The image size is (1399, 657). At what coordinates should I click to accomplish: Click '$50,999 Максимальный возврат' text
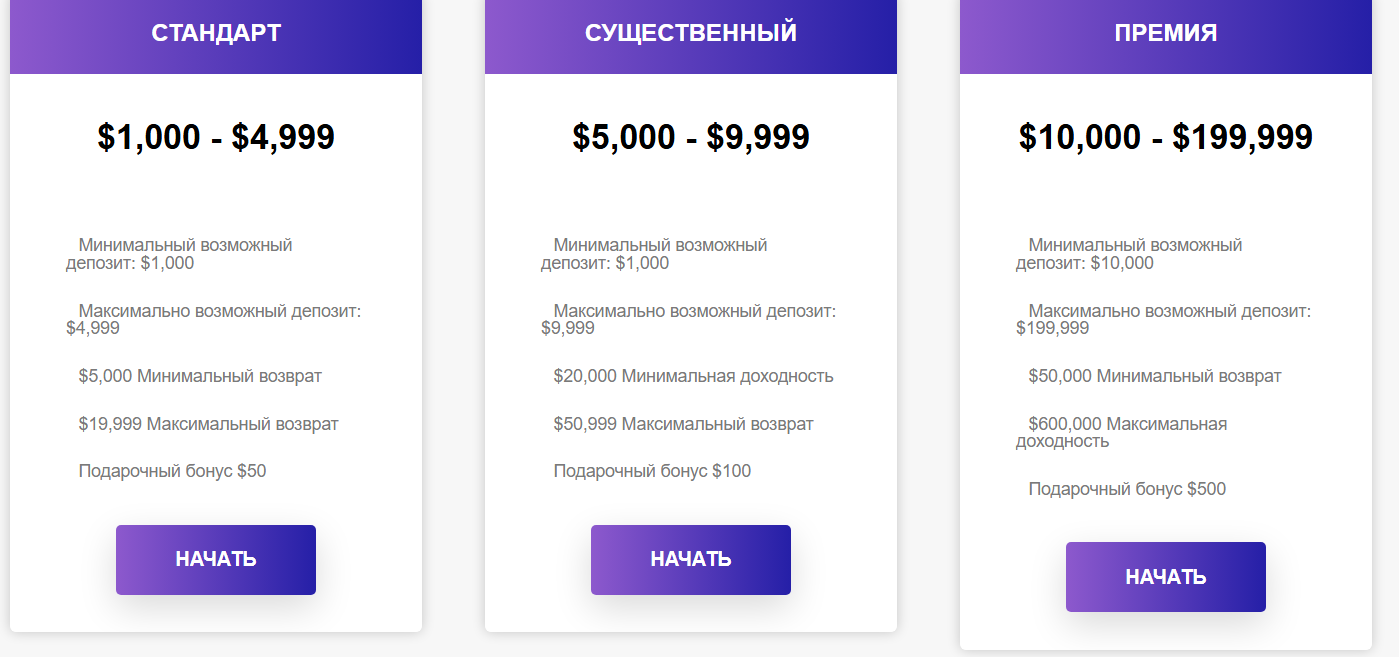click(x=683, y=424)
